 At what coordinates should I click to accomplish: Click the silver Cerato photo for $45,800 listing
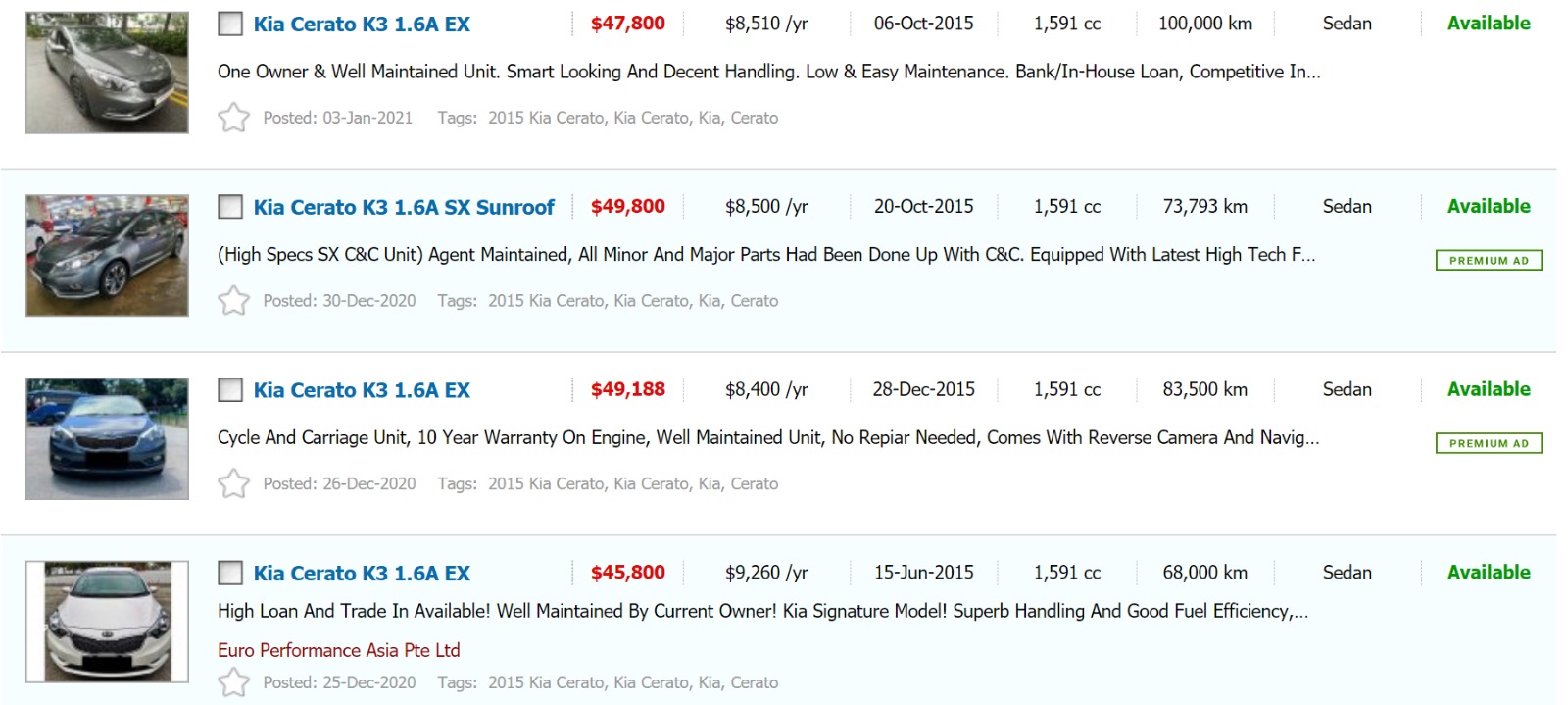tap(107, 622)
